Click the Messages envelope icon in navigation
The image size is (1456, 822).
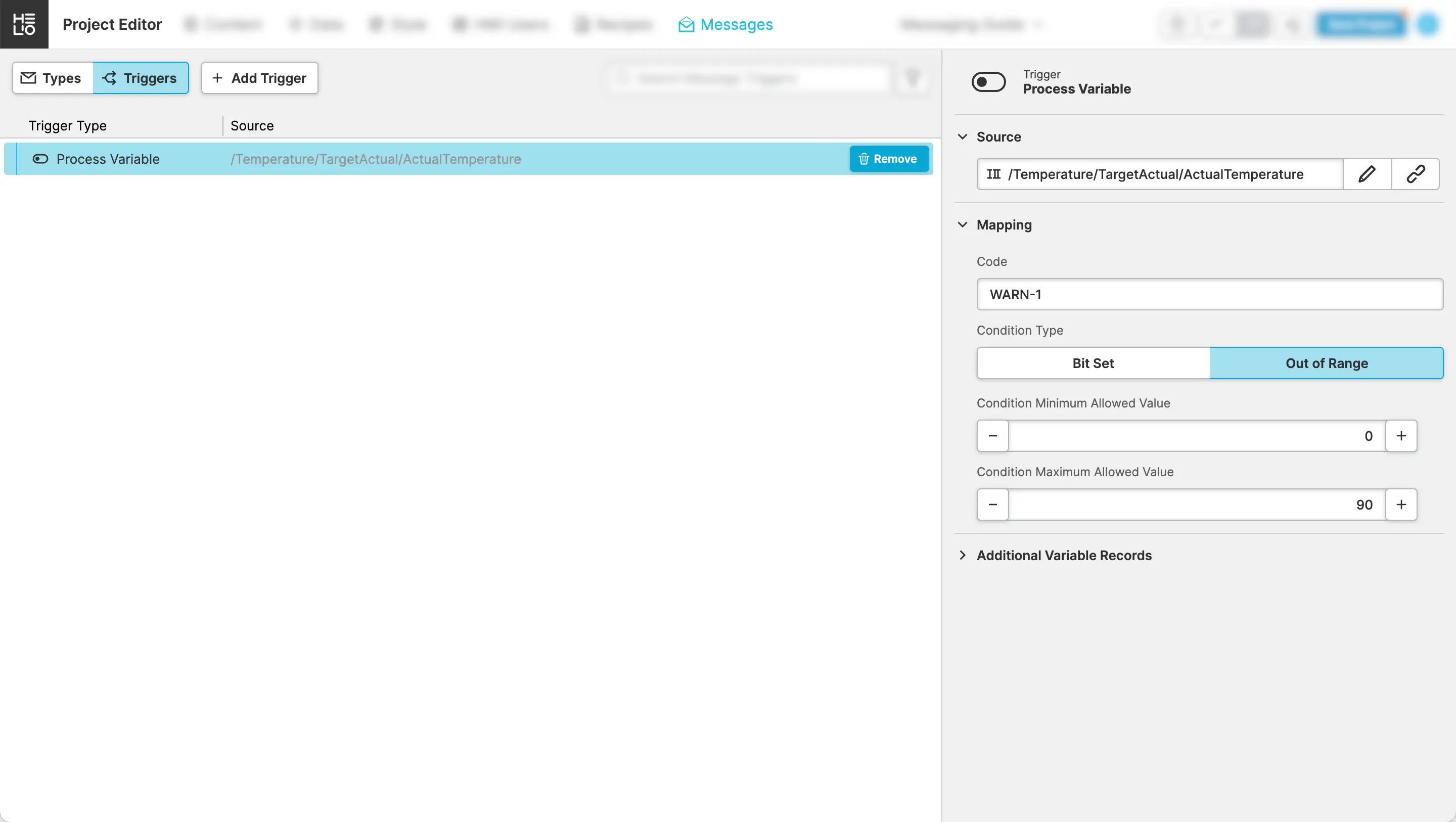tap(686, 24)
